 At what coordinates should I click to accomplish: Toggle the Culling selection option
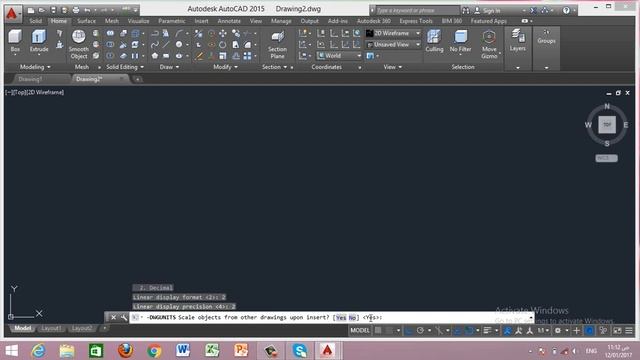(434, 41)
